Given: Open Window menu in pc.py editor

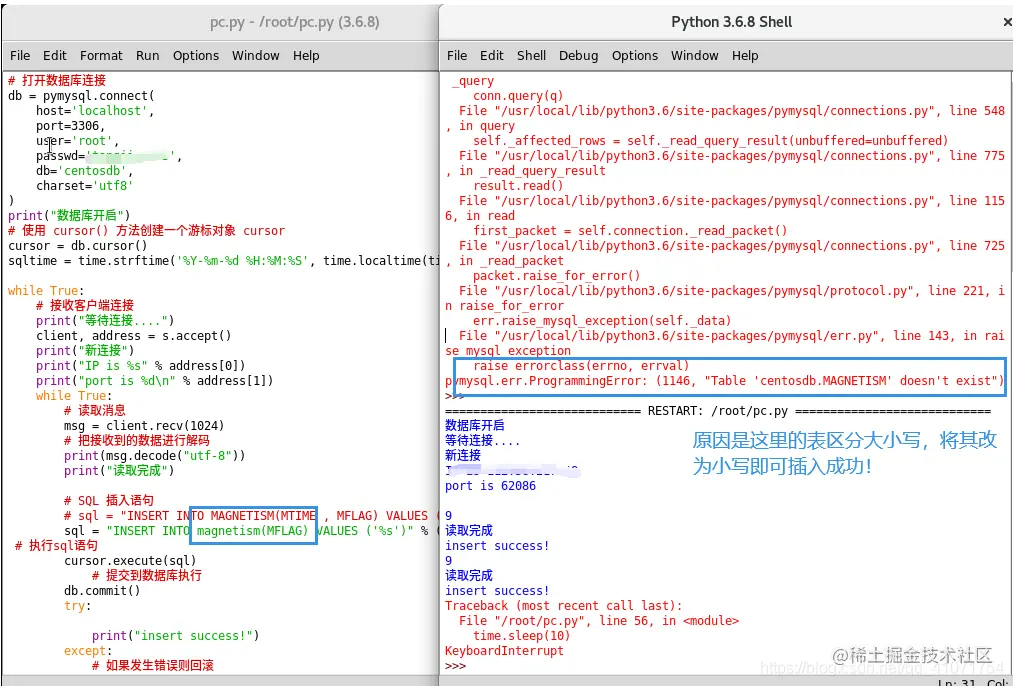Looking at the screenshot, I should [x=256, y=56].
